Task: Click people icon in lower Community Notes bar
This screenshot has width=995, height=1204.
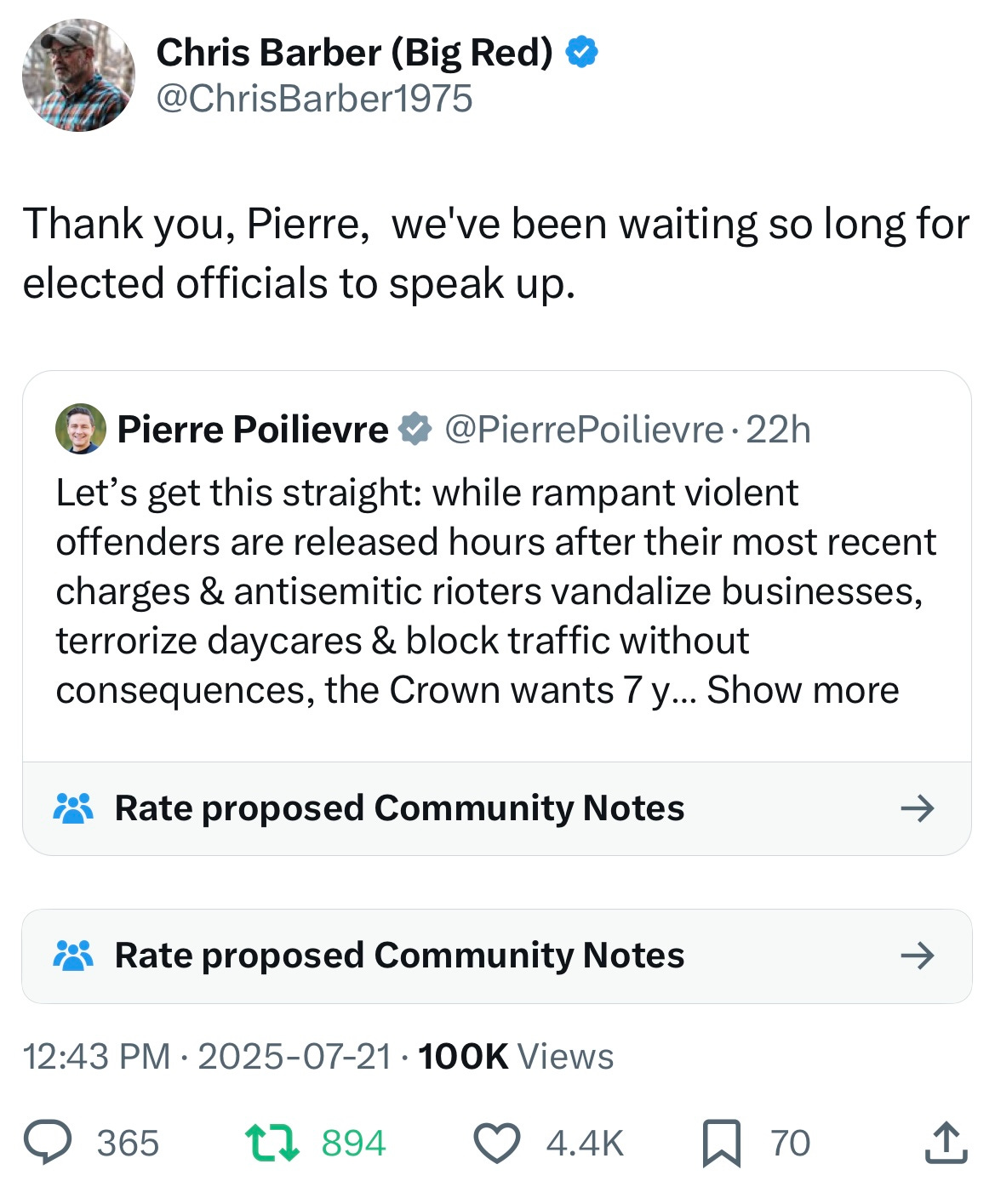Action: [73, 956]
